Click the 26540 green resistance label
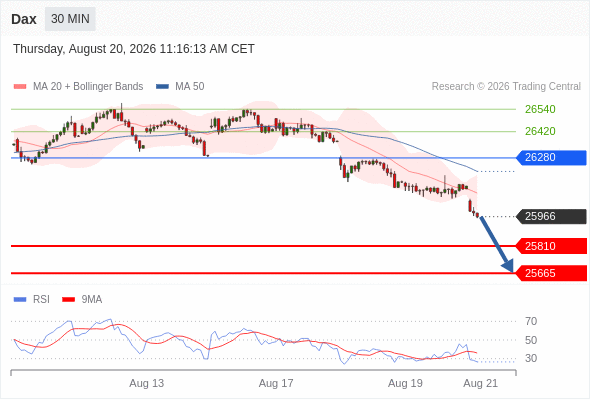The image size is (590, 400). click(x=540, y=110)
